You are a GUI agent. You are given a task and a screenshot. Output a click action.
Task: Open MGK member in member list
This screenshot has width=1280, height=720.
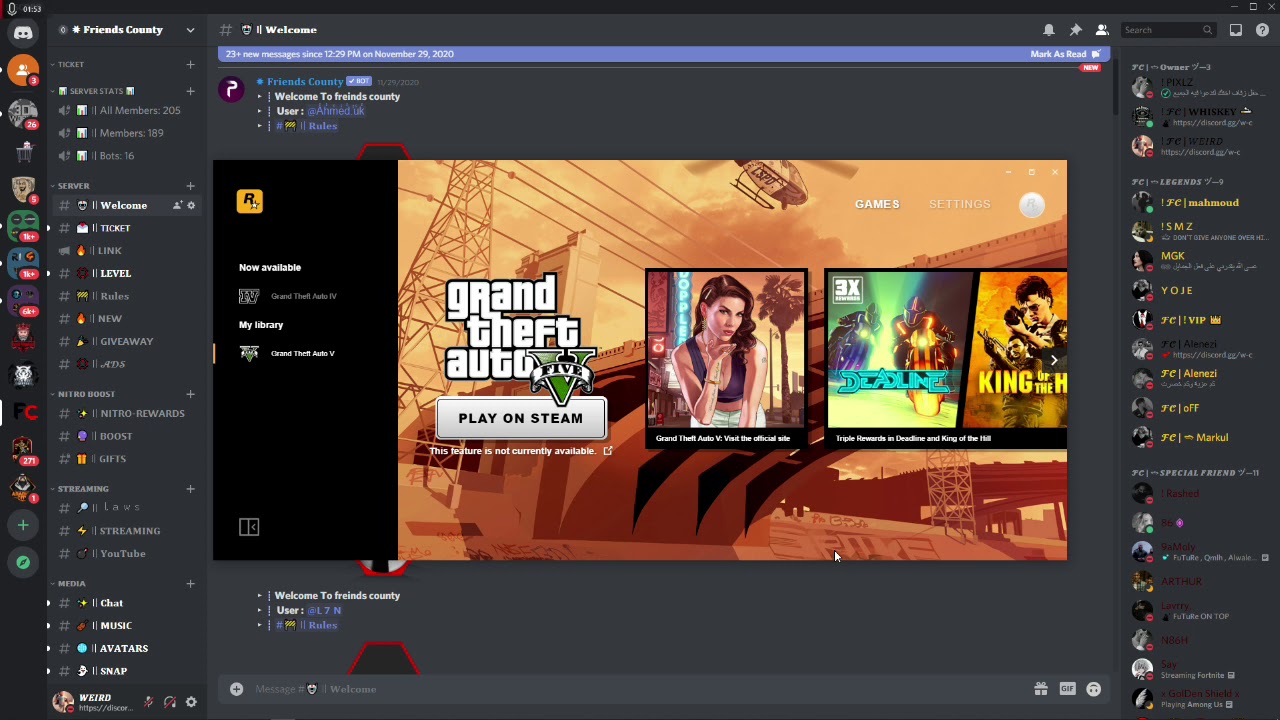(x=1198, y=261)
